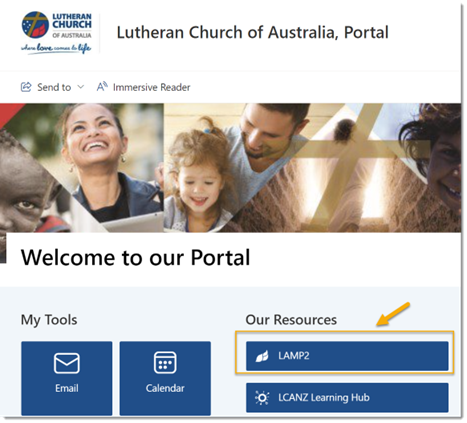Open the Send to menu

(x=52, y=87)
